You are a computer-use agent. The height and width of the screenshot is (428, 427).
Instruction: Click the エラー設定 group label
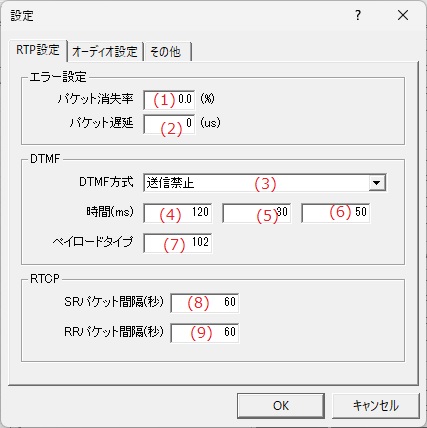pyautogui.click(x=58, y=77)
